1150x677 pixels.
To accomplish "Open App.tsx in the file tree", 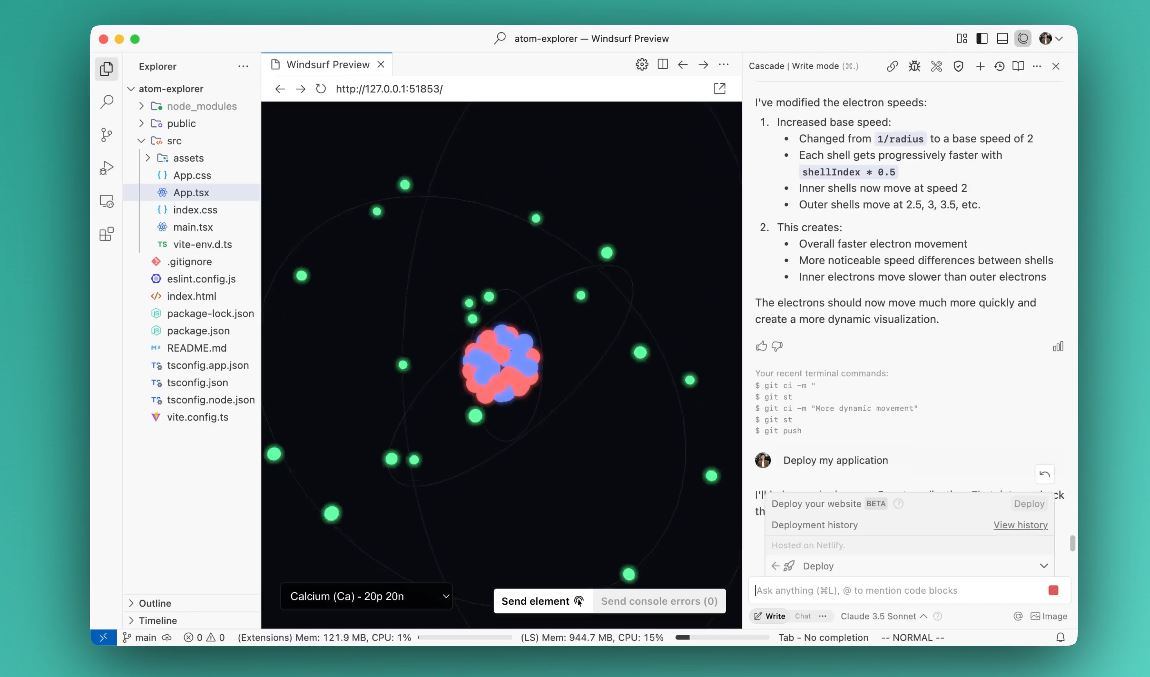I will coord(191,192).
